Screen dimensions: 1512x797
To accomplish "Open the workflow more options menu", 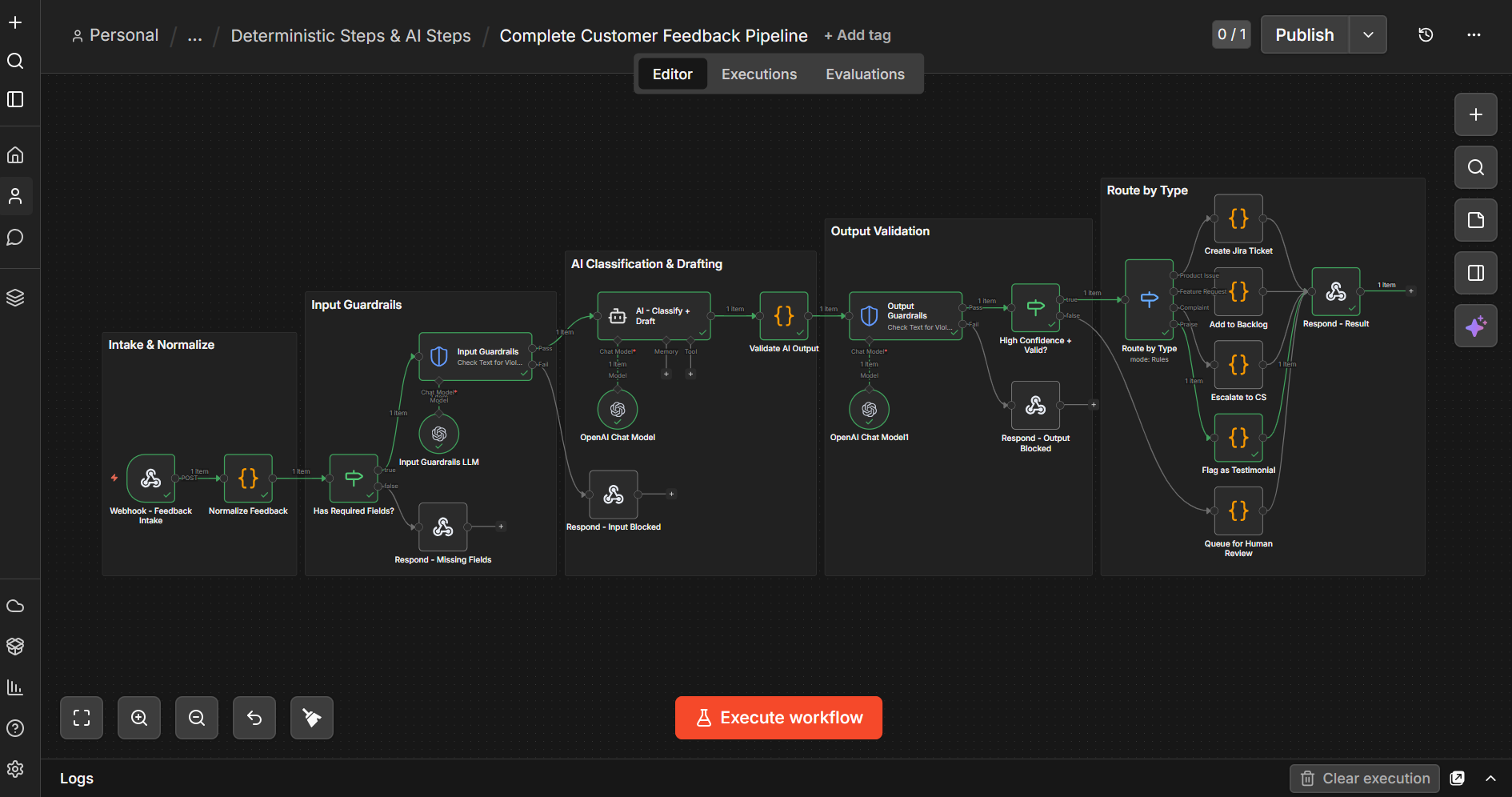I will (x=1474, y=35).
